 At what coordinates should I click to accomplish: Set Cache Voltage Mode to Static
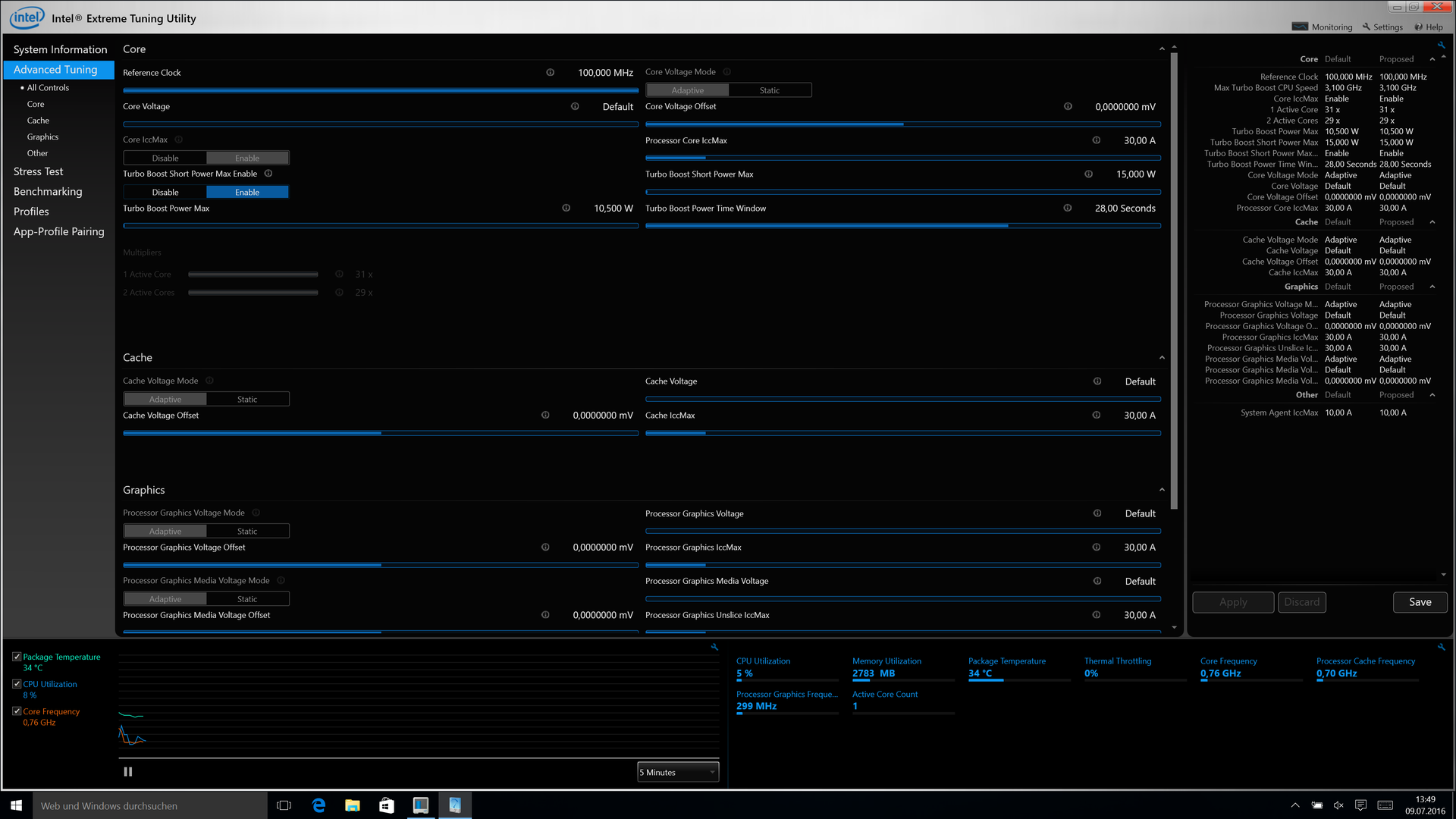tap(247, 399)
